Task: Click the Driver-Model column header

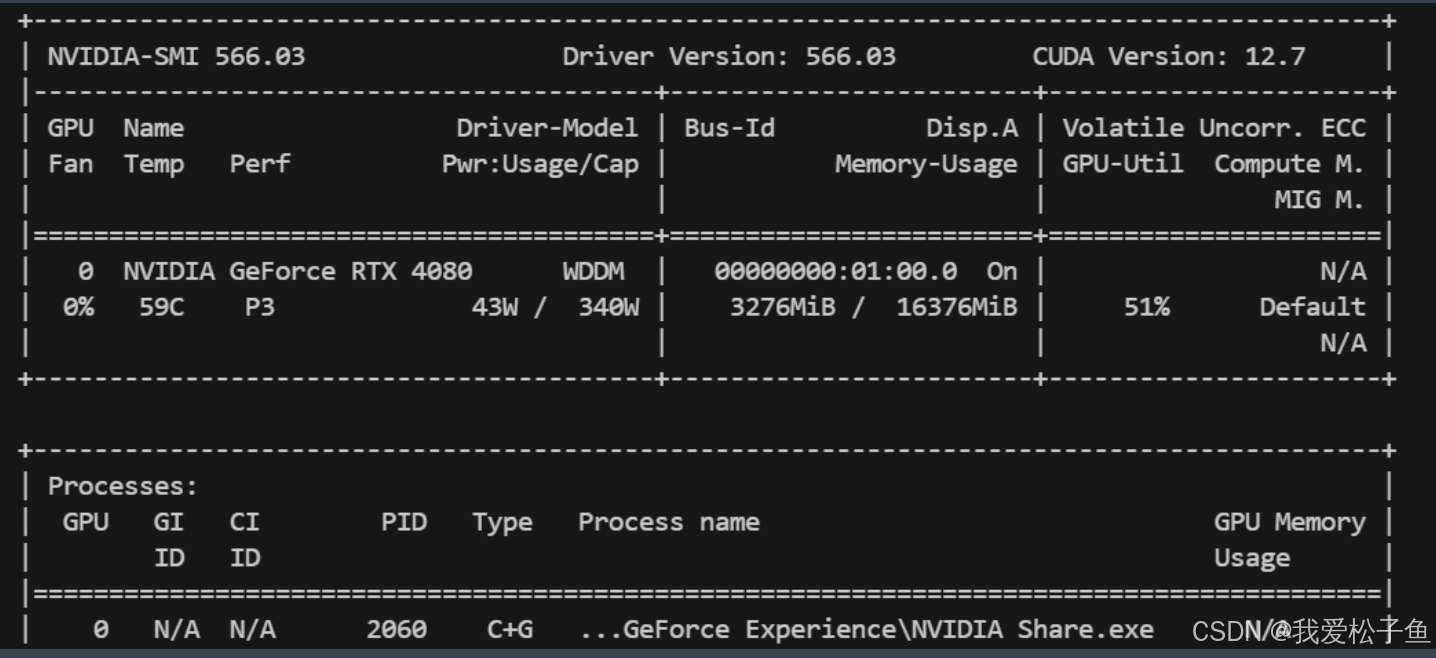Action: click(547, 128)
